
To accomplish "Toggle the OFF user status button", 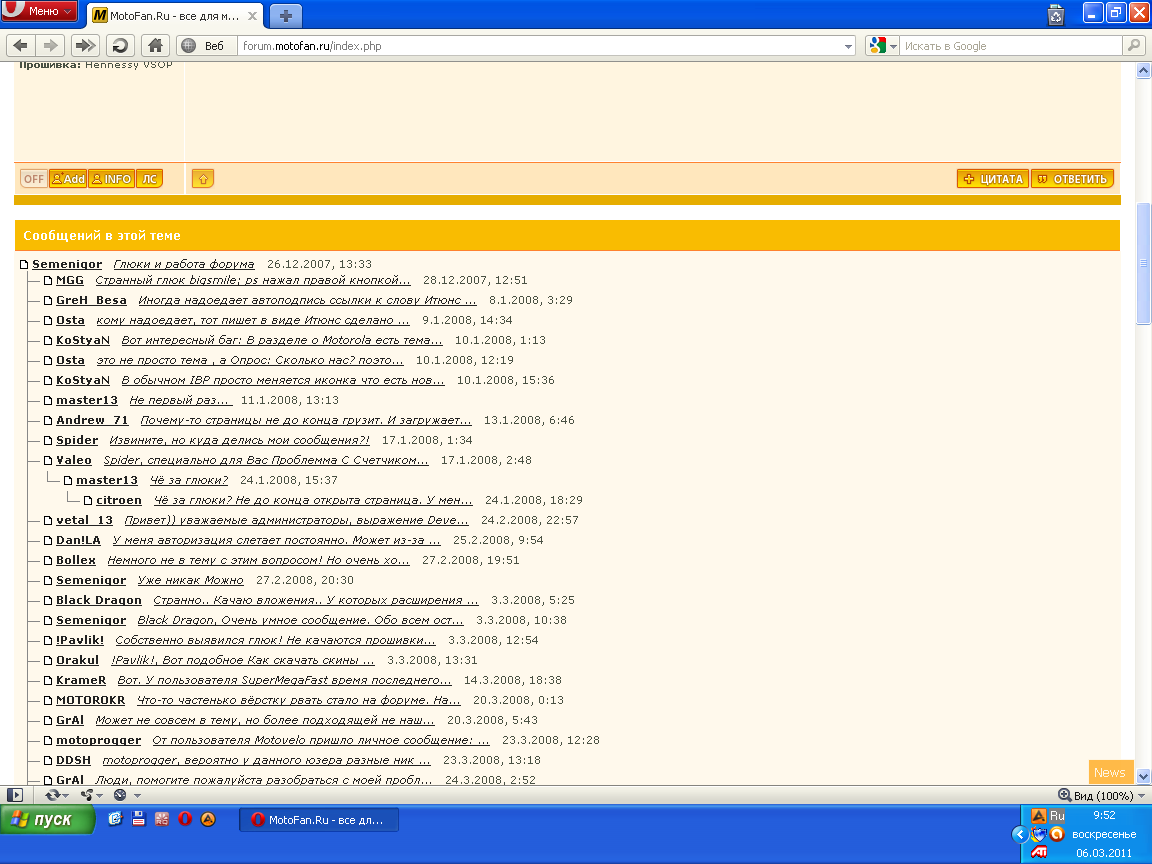I will click(x=34, y=179).
